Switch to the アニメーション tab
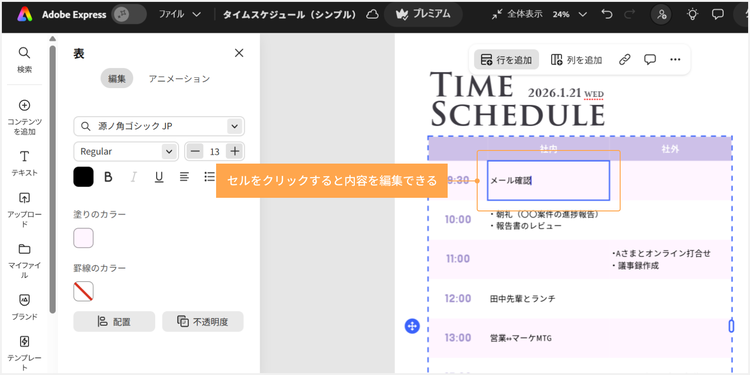 tap(179, 79)
